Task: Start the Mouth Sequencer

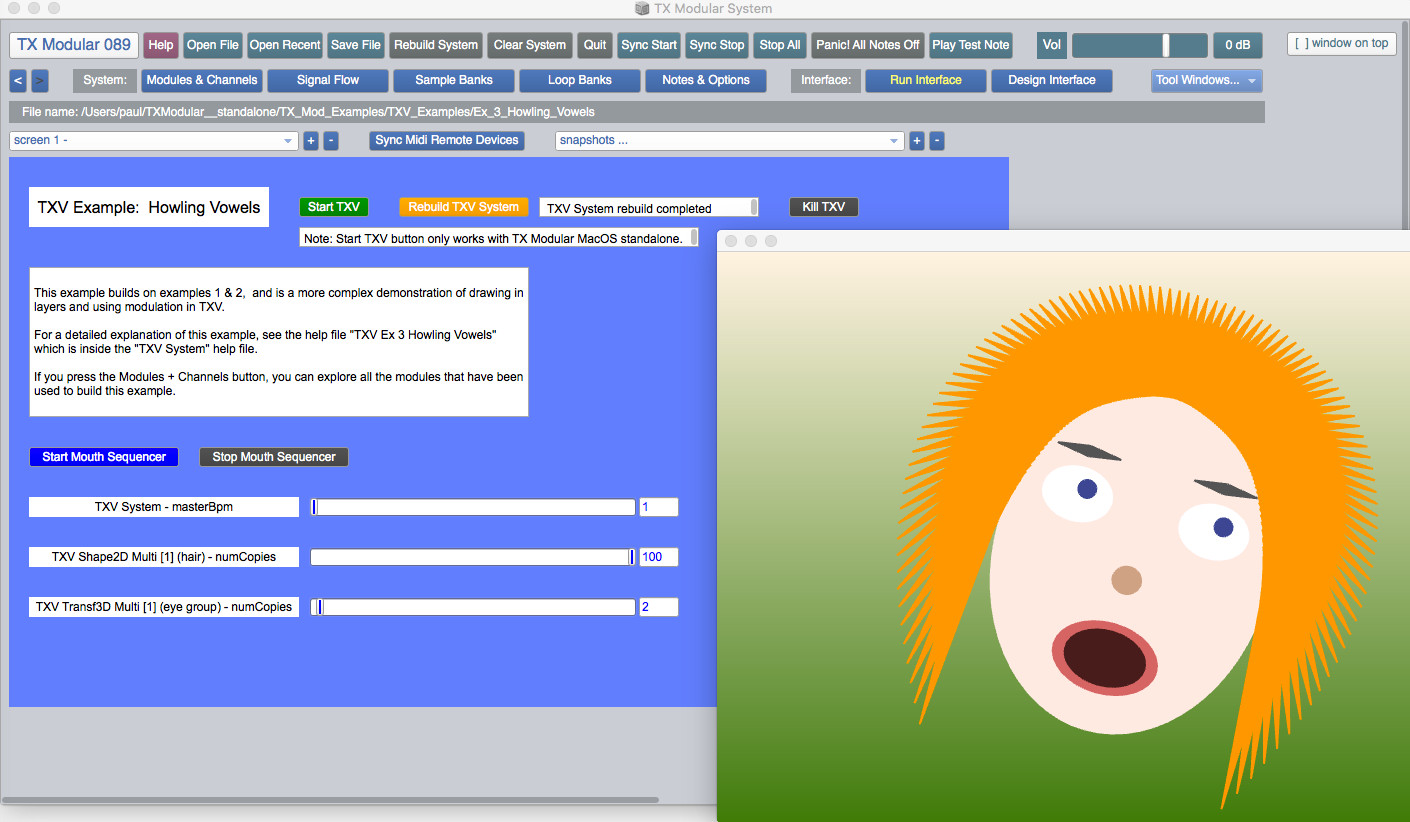Action: 104,457
